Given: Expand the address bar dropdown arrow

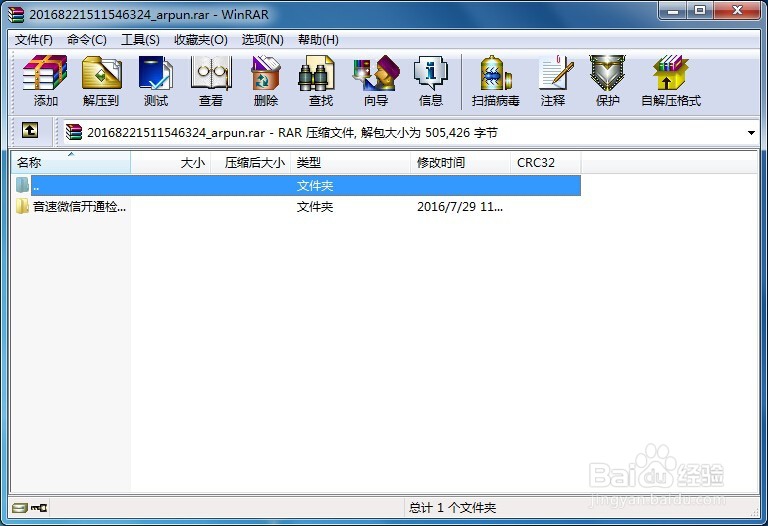Looking at the screenshot, I should coord(751,133).
